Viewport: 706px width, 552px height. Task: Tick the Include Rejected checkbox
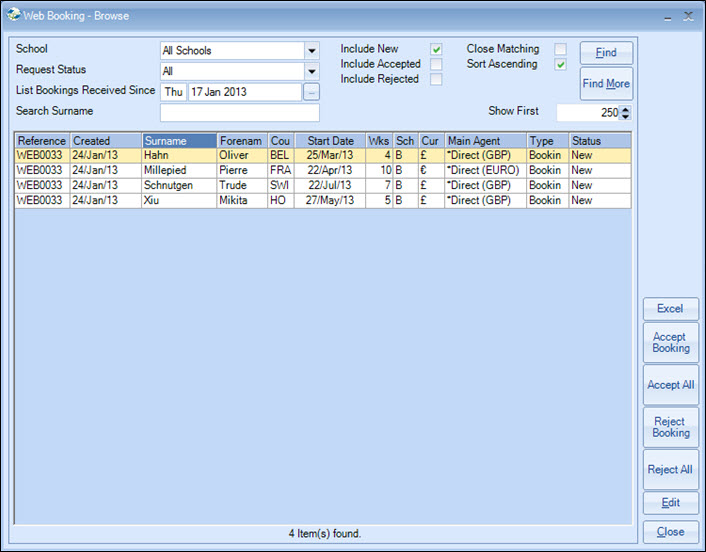coord(436,79)
